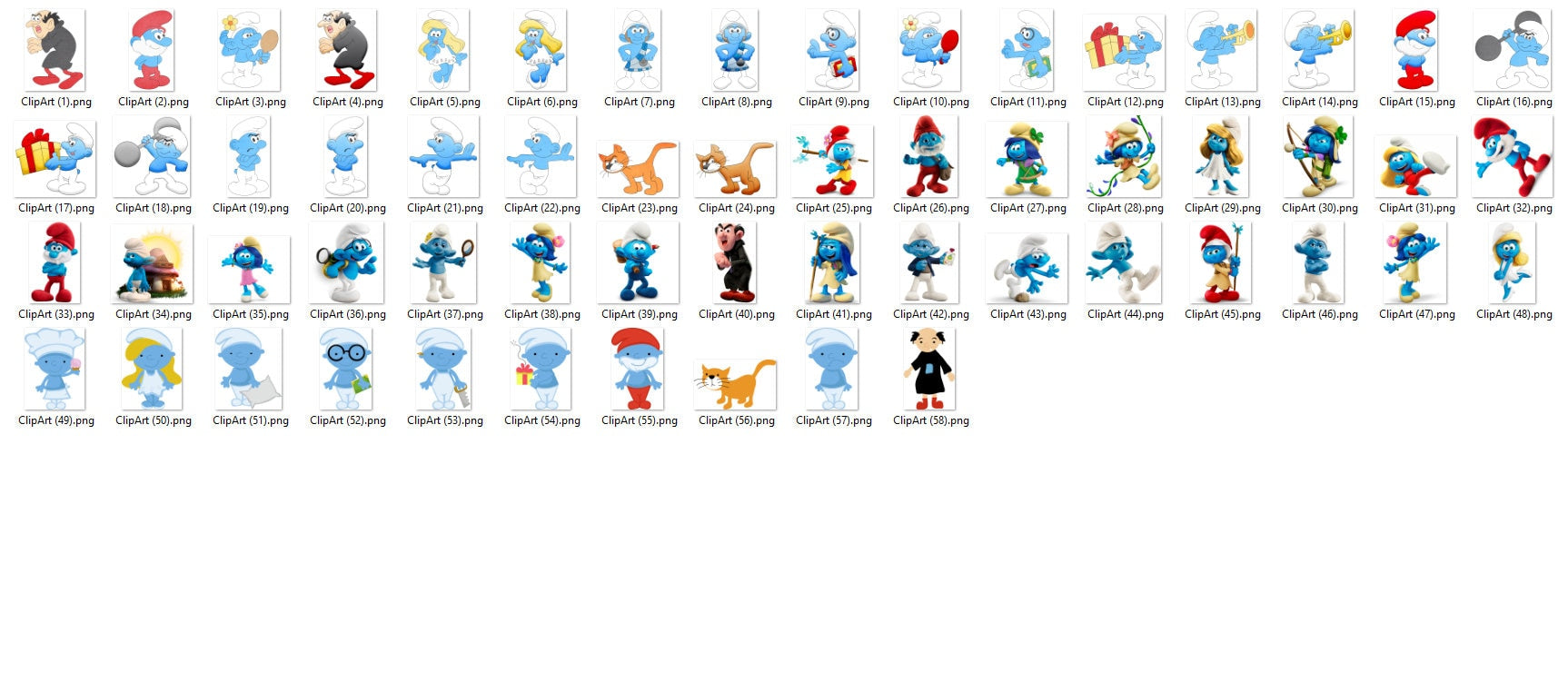The width and height of the screenshot is (1568, 691).
Task: Select flat orange cat ClipArt (56).png
Action: [x=736, y=383]
